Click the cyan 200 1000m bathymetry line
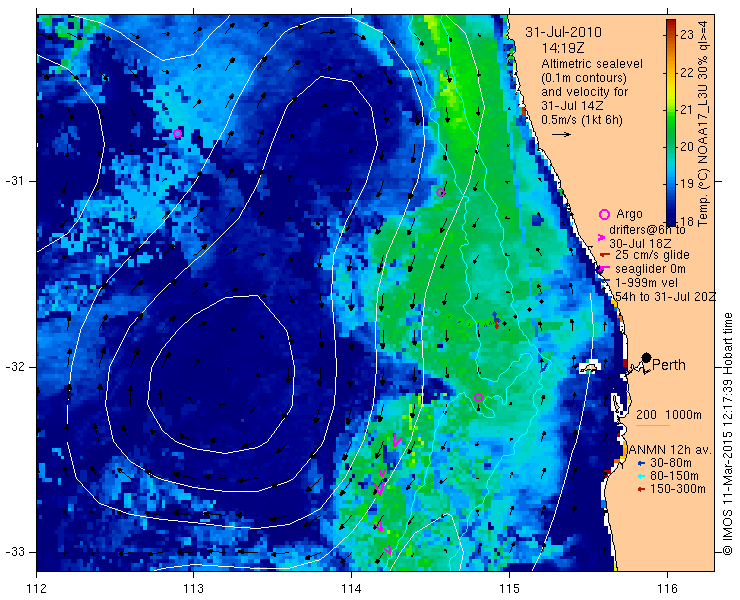 click(653, 426)
